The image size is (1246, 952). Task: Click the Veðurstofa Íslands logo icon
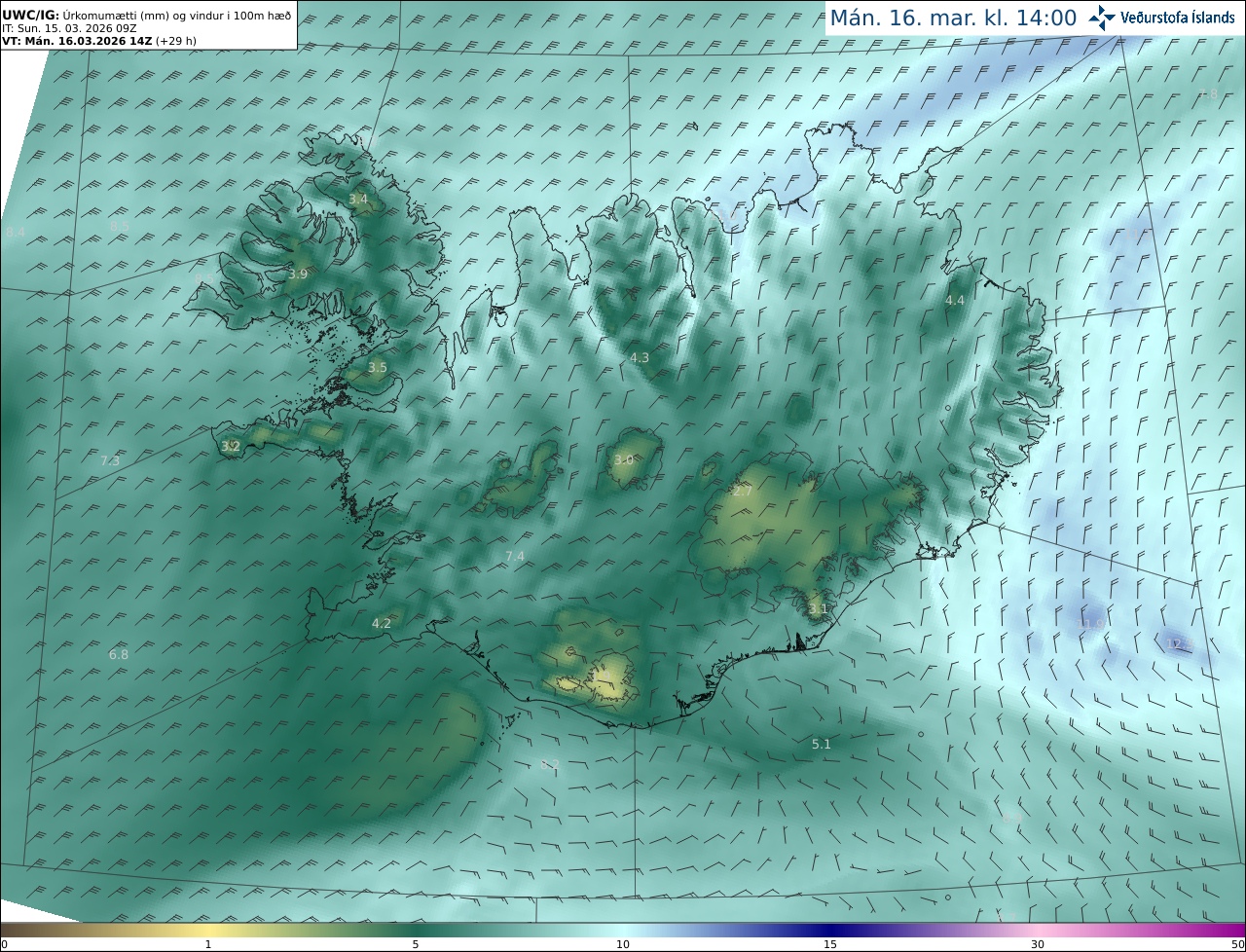(1102, 17)
